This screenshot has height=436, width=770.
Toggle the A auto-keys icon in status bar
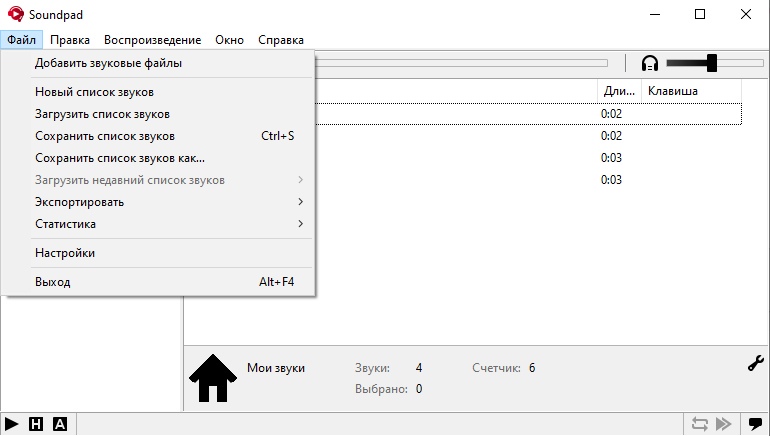tap(60, 424)
